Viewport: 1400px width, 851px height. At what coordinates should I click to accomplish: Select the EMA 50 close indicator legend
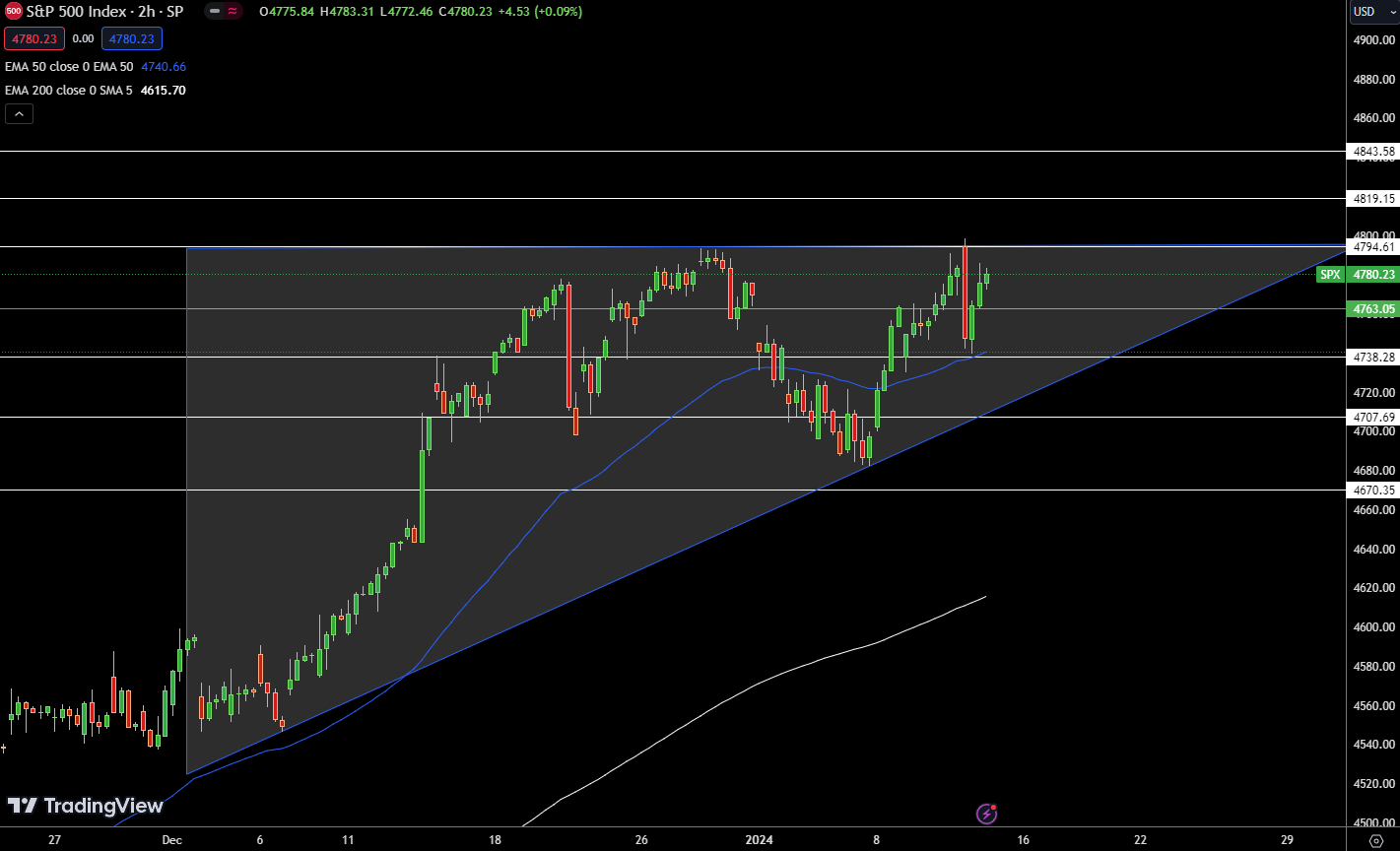pos(69,67)
